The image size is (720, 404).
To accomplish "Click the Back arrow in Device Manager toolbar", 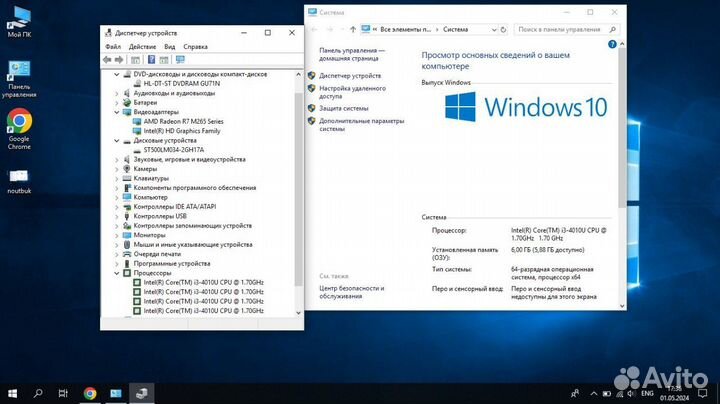I will pos(107,60).
